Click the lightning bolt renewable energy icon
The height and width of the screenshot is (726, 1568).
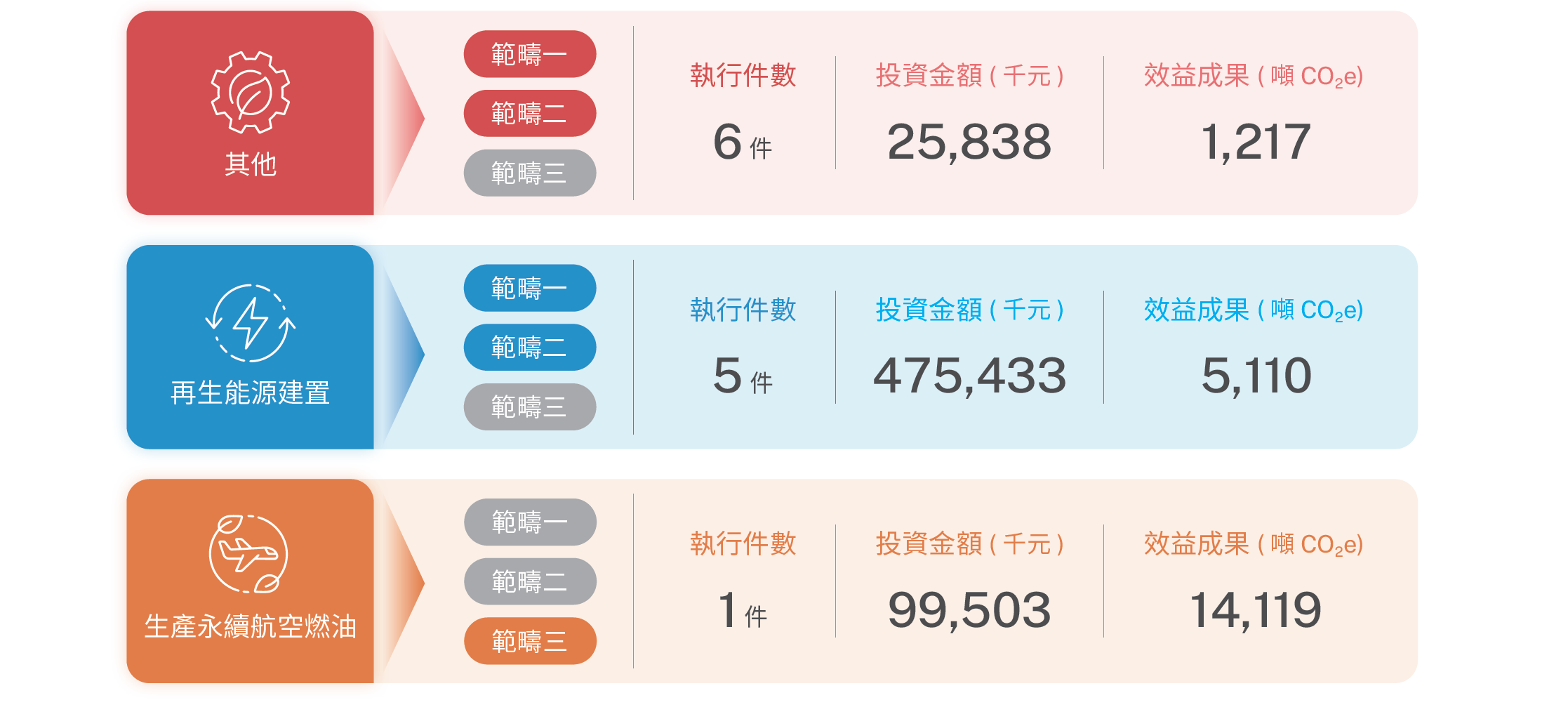[x=251, y=323]
